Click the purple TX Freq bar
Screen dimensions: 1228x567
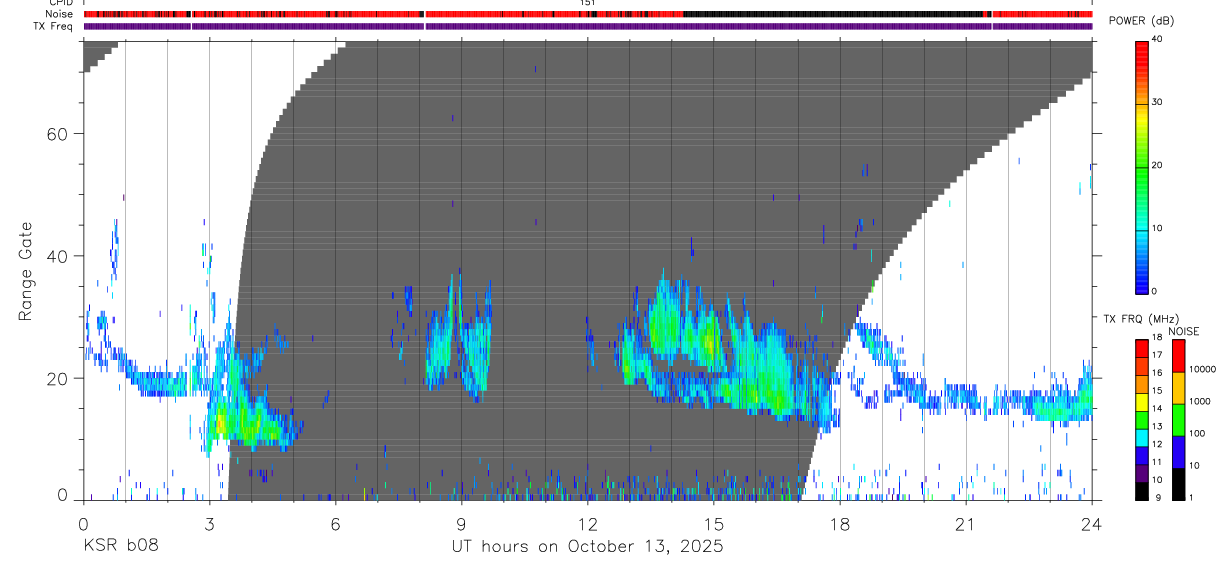coord(587,25)
